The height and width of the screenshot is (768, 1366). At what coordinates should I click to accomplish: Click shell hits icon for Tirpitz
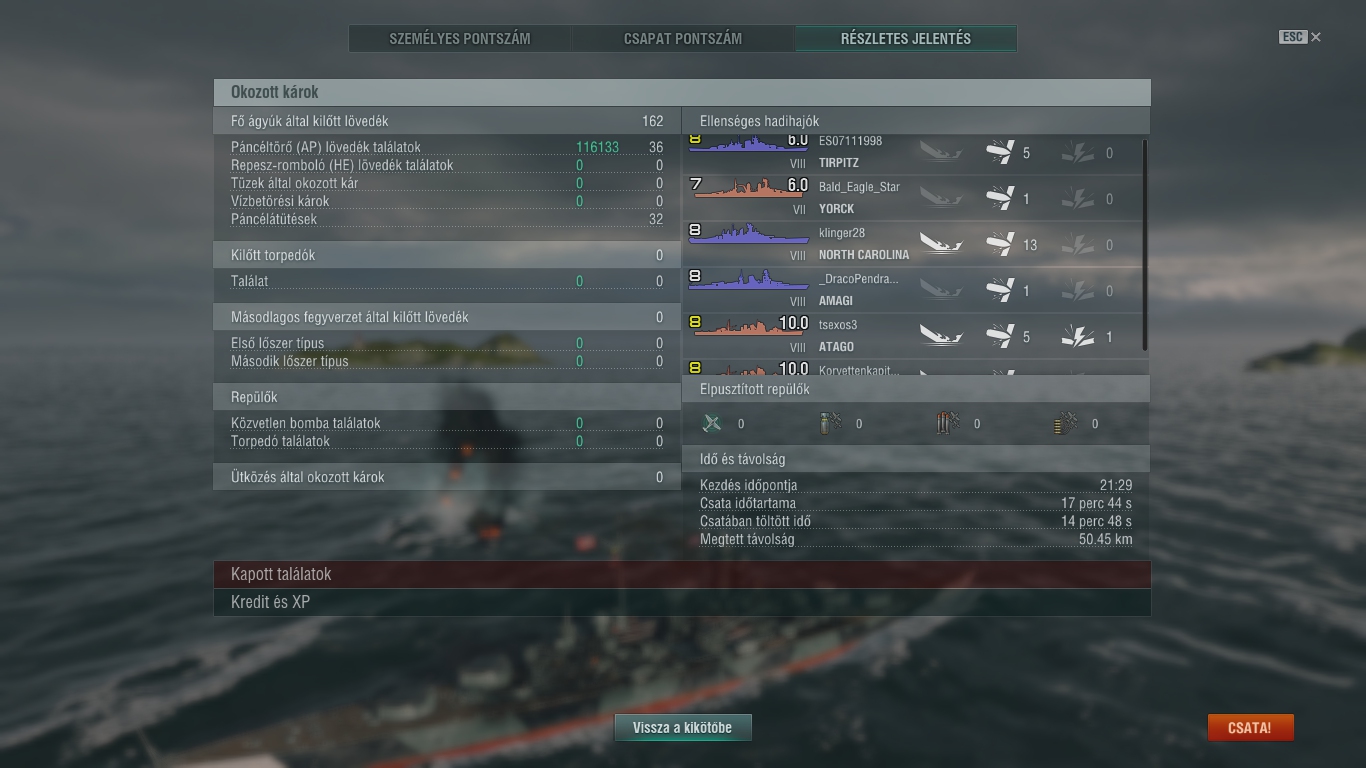pos(1000,152)
